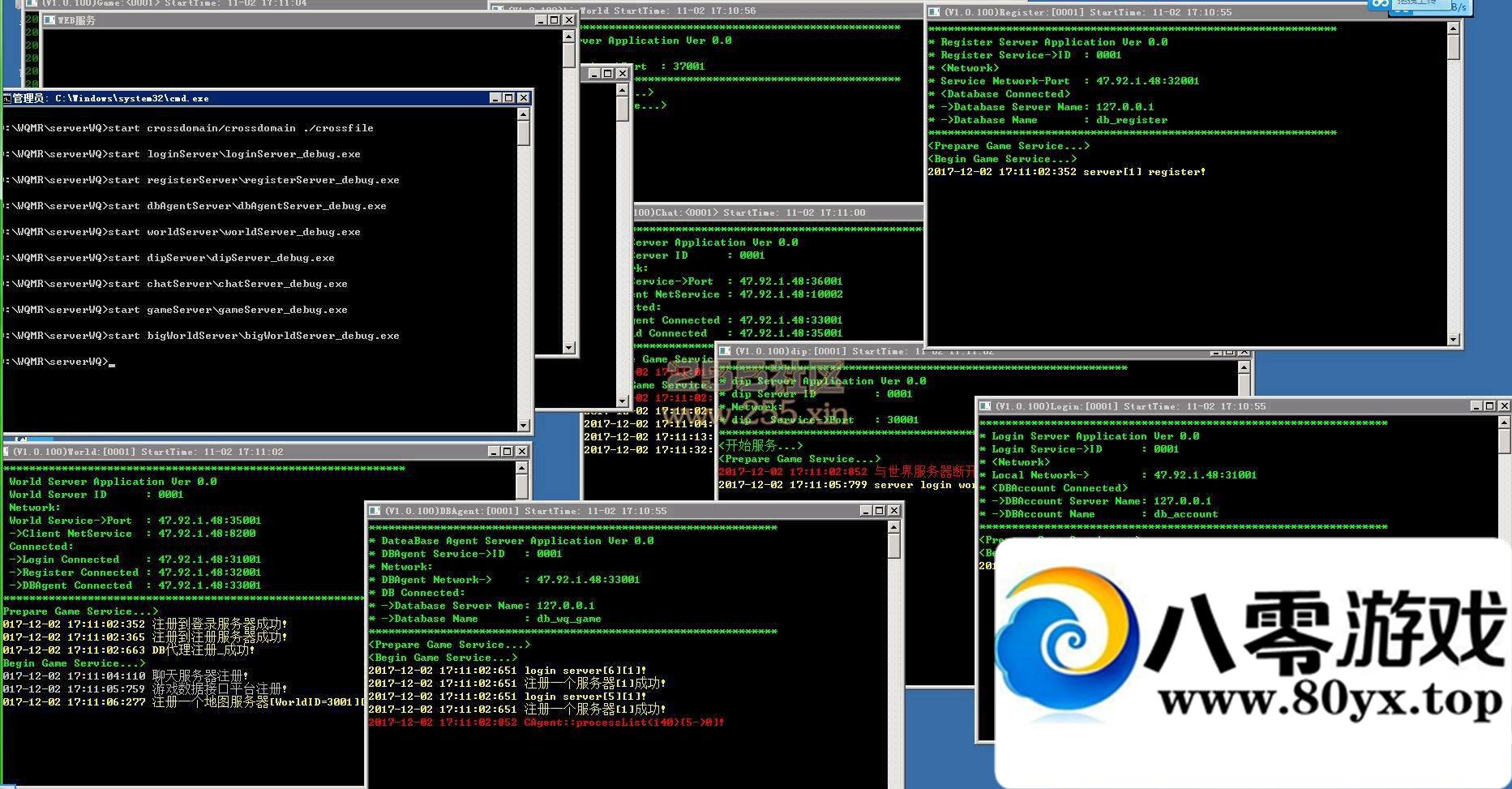Maximize the DBAgent window
Image resolution: width=1512 pixels, height=789 pixels.
click(879, 511)
